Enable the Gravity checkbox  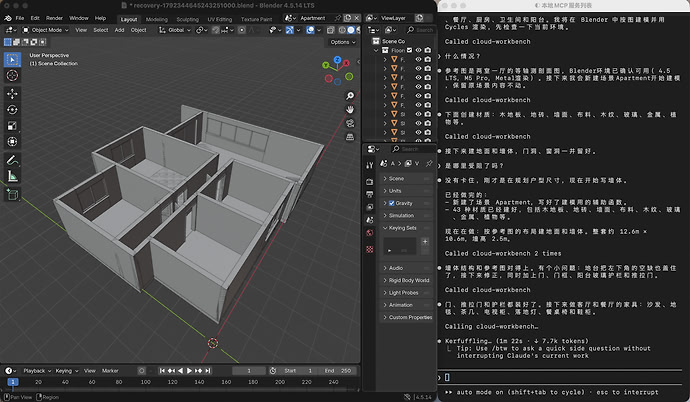tap(392, 203)
